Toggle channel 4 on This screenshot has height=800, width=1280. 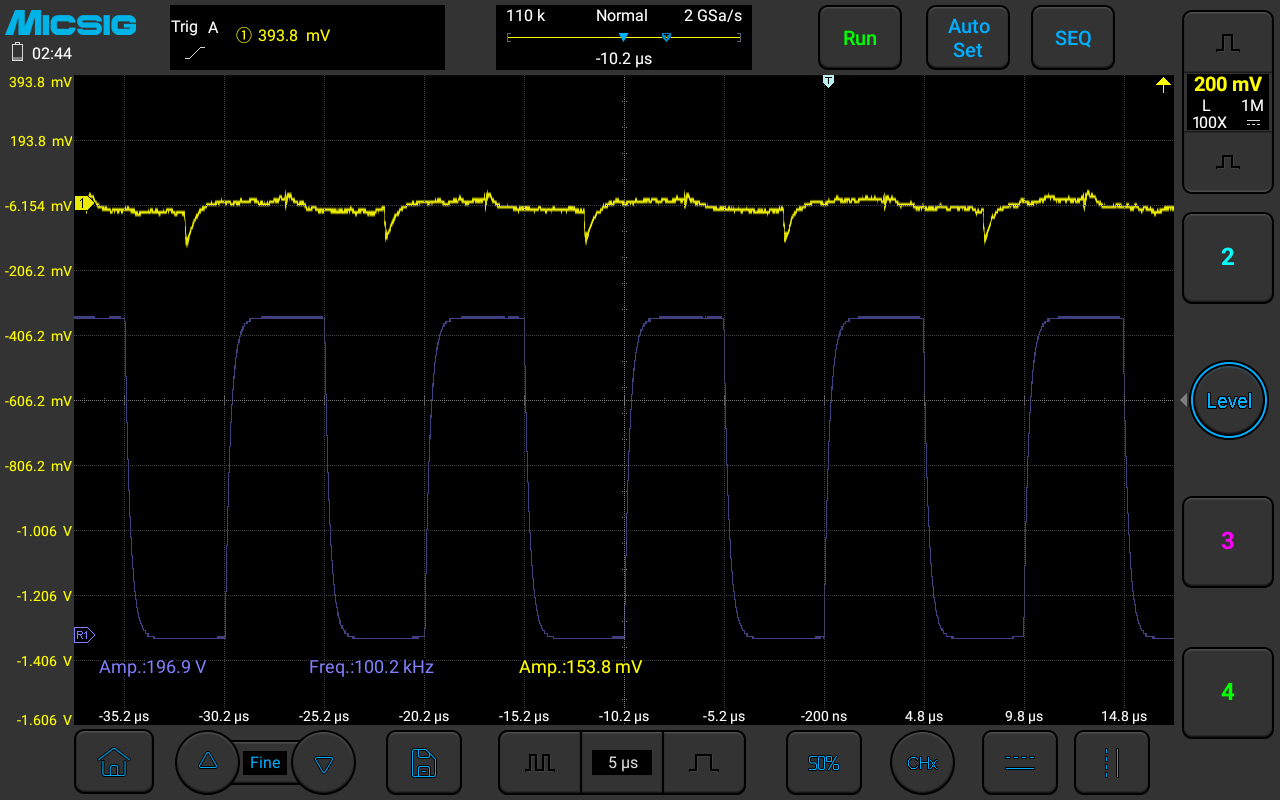(x=1227, y=692)
